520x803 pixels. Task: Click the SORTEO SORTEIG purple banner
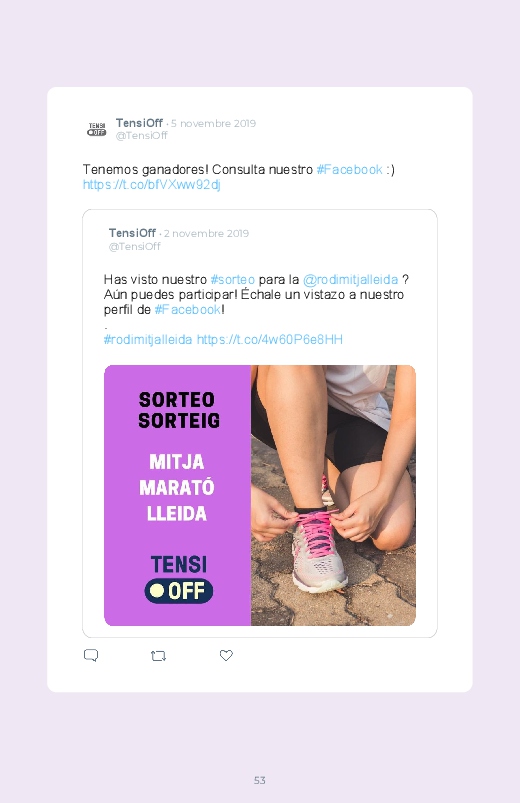click(177, 495)
